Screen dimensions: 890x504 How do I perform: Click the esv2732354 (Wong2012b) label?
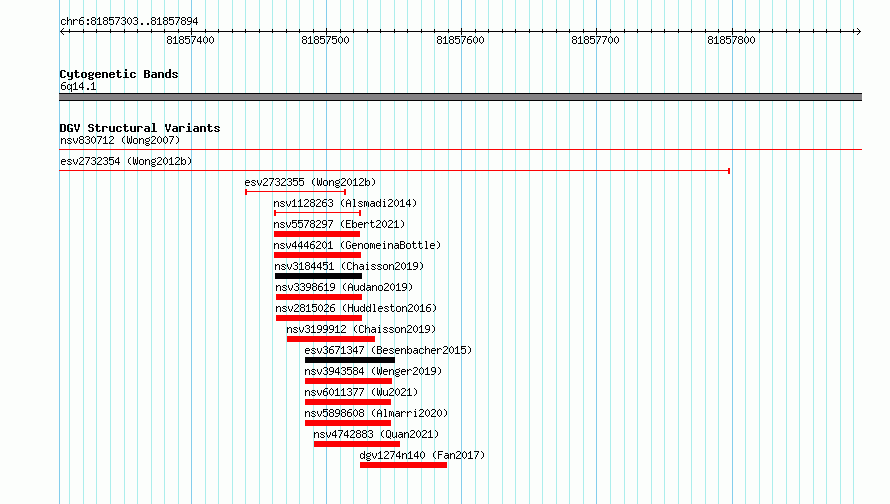(126, 161)
